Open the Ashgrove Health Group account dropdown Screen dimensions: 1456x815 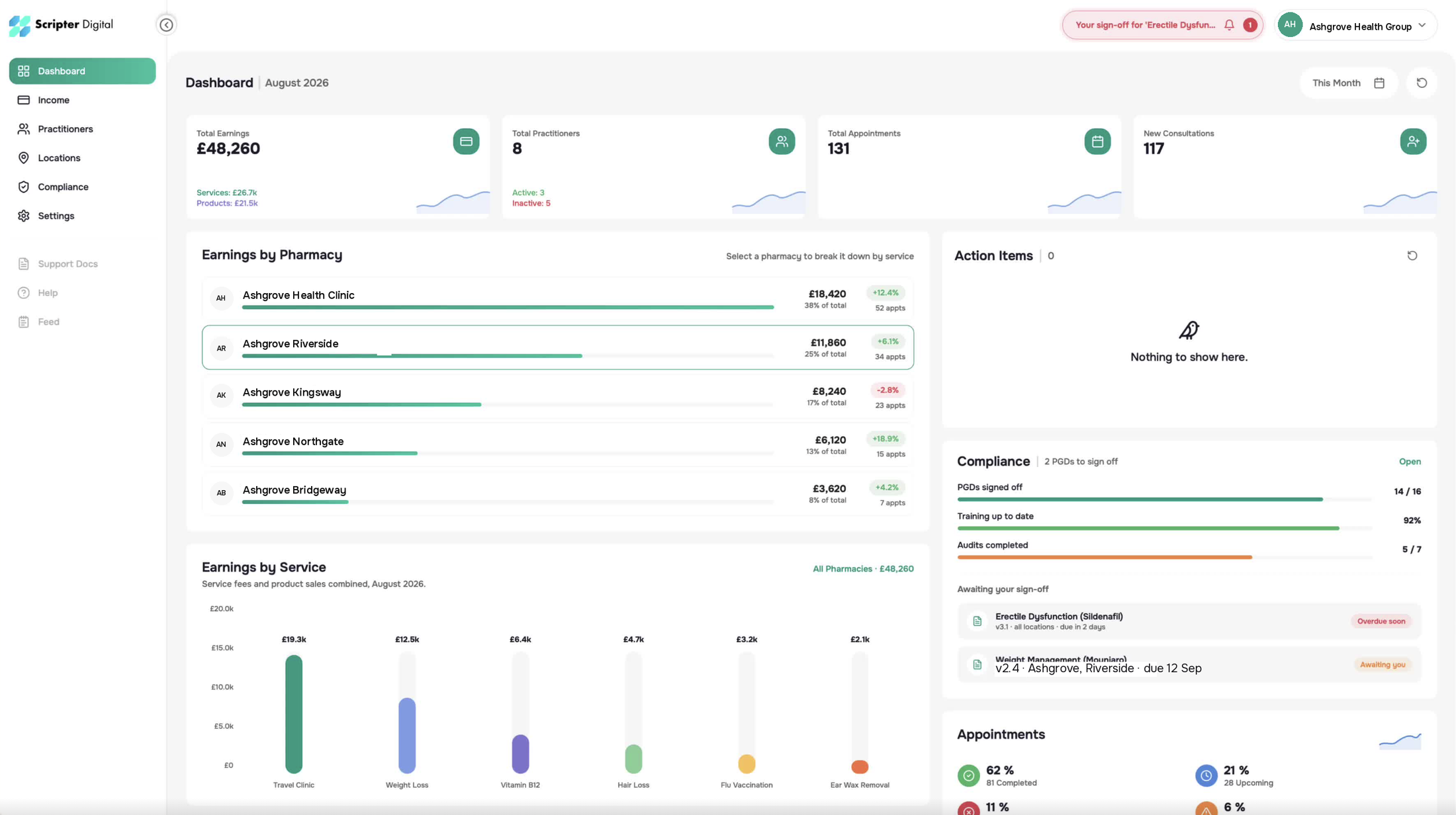1356,26
